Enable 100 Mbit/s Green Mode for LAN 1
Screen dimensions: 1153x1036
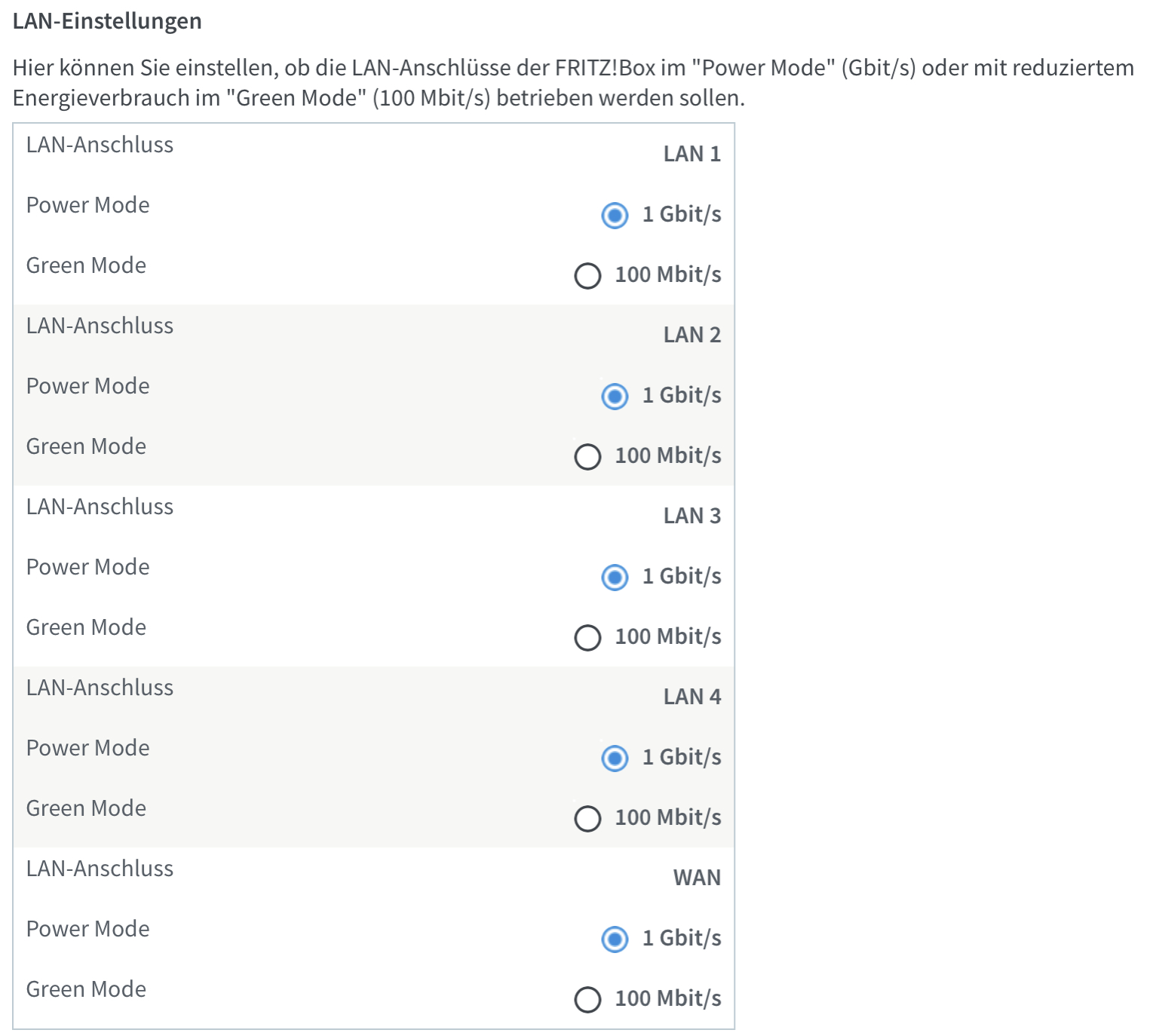587,276
